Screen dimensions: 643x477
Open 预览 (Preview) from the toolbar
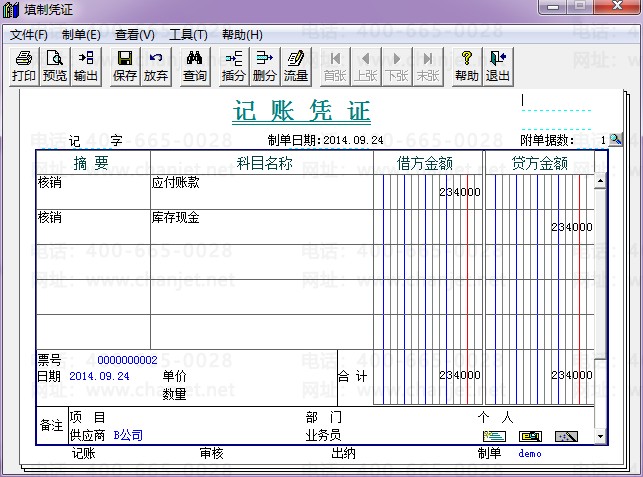pyautogui.click(x=55, y=66)
